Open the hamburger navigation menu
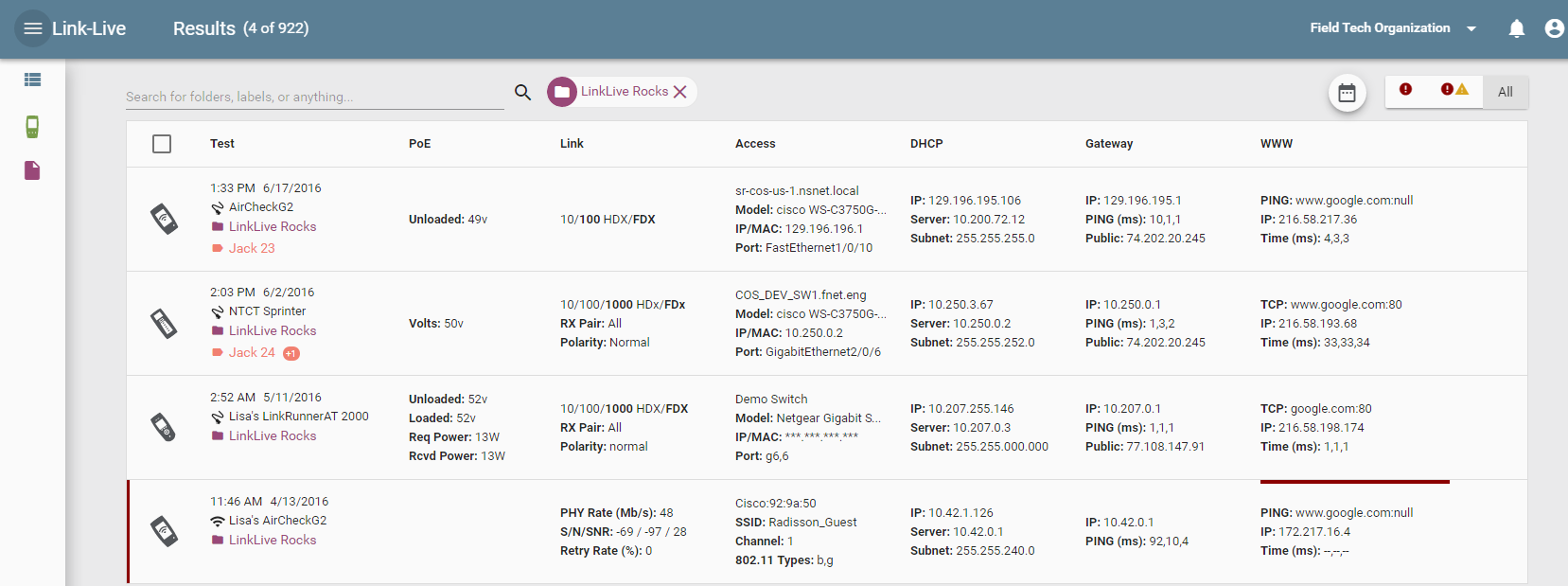The width and height of the screenshot is (1568, 586). click(33, 28)
